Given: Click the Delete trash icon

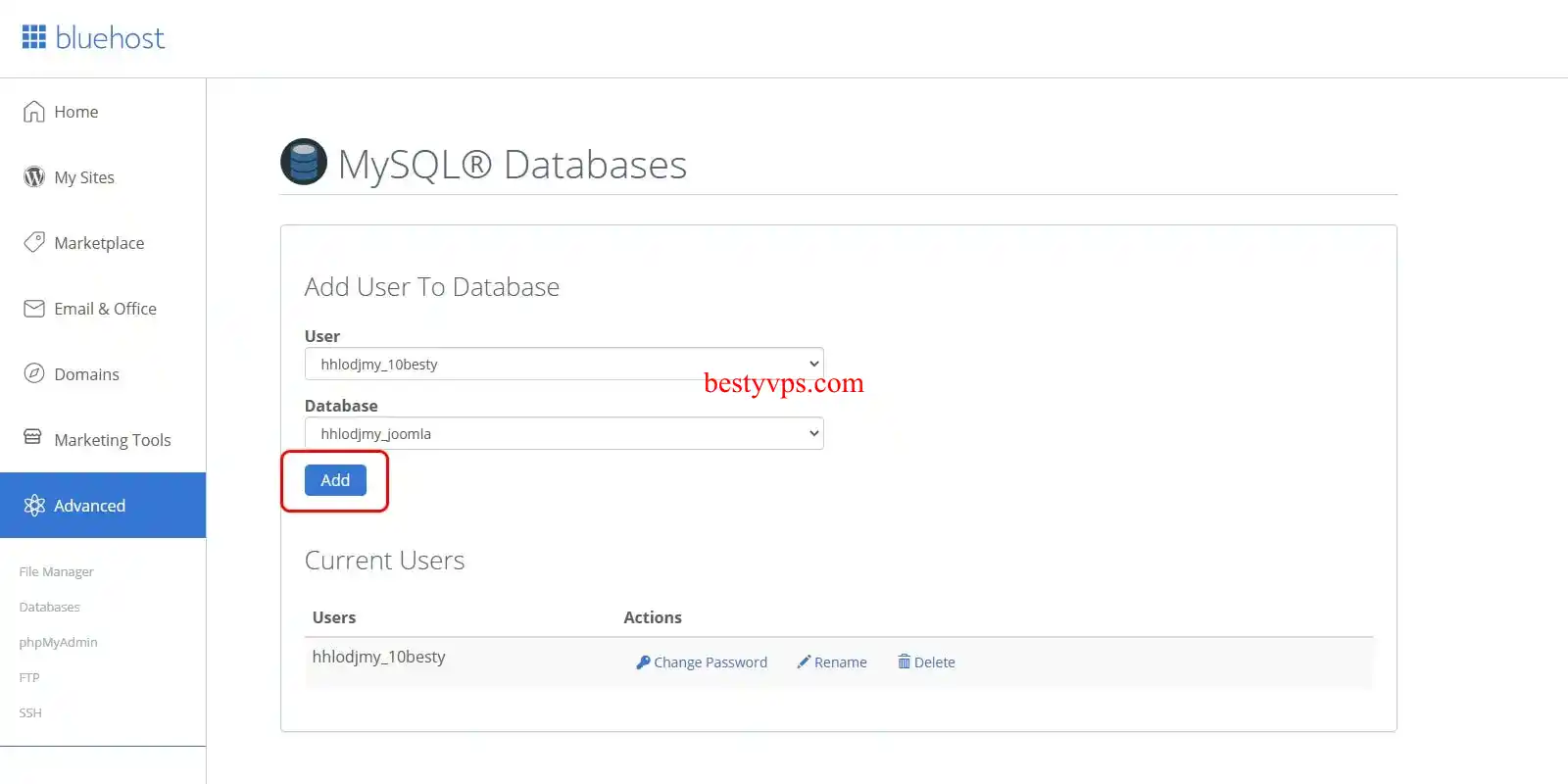Looking at the screenshot, I should pos(904,661).
